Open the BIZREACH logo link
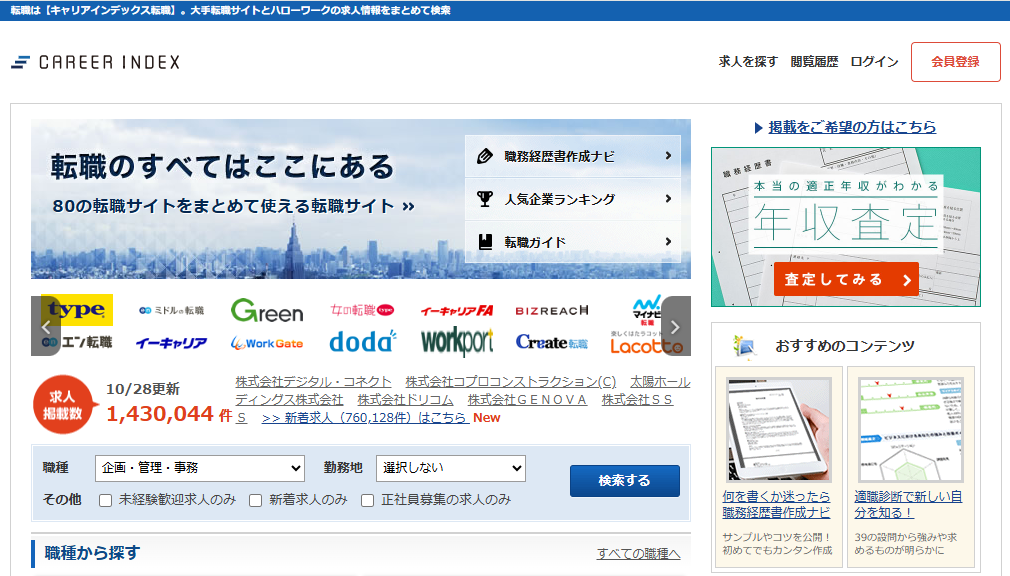This screenshot has width=1010, height=576. tap(552, 311)
